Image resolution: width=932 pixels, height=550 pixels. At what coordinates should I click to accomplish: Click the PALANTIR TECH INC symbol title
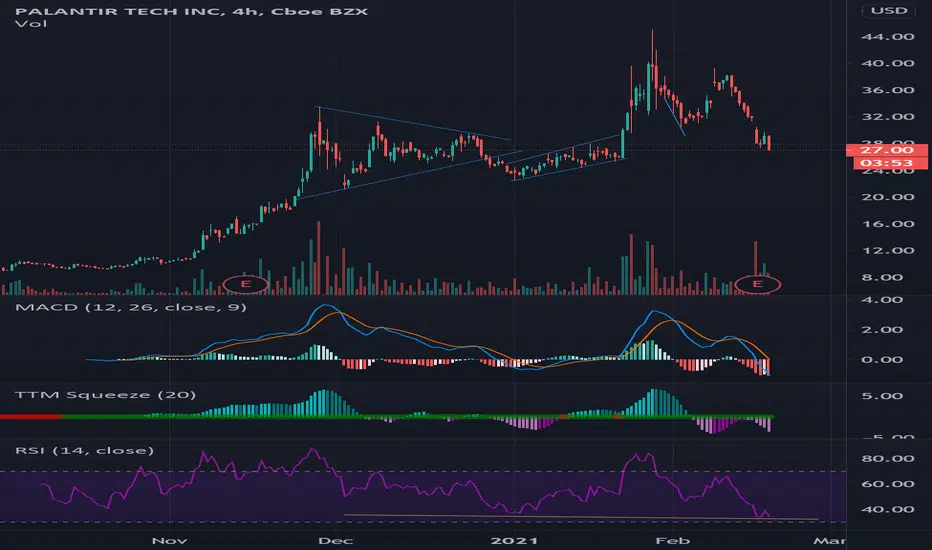(x=120, y=11)
